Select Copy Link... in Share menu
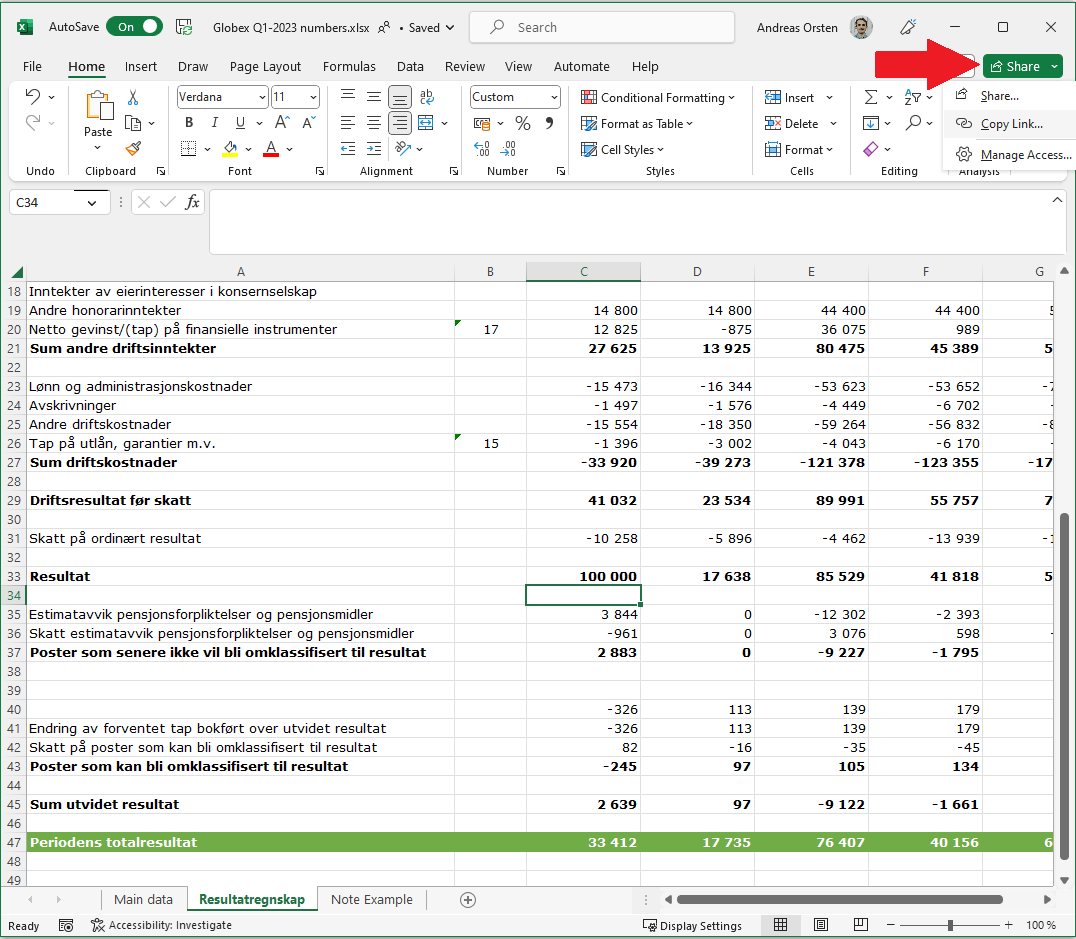 click(x=1011, y=124)
